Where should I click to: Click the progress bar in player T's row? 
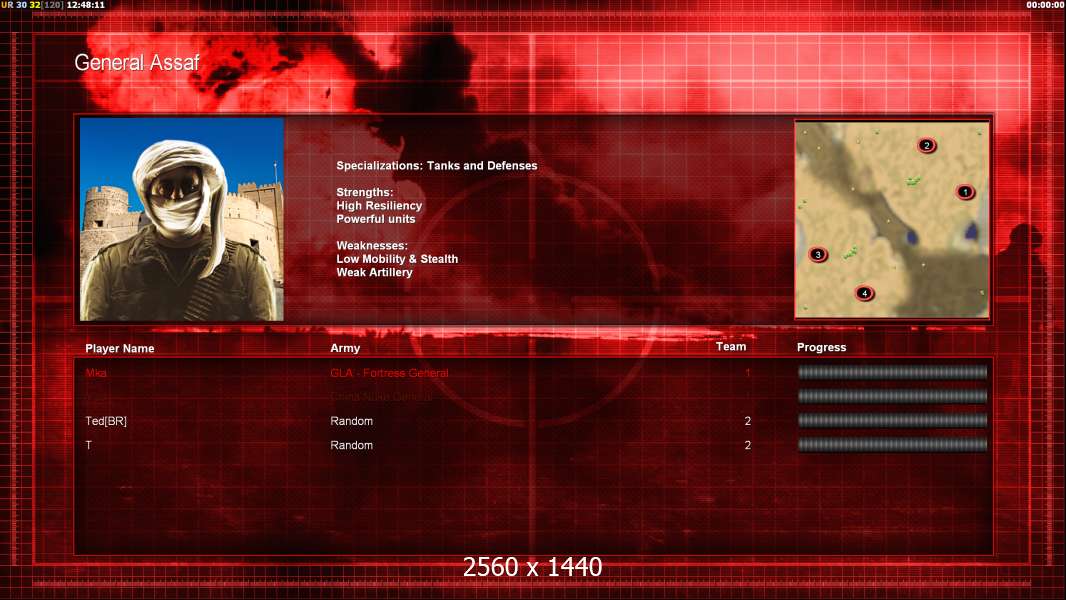tap(892, 445)
